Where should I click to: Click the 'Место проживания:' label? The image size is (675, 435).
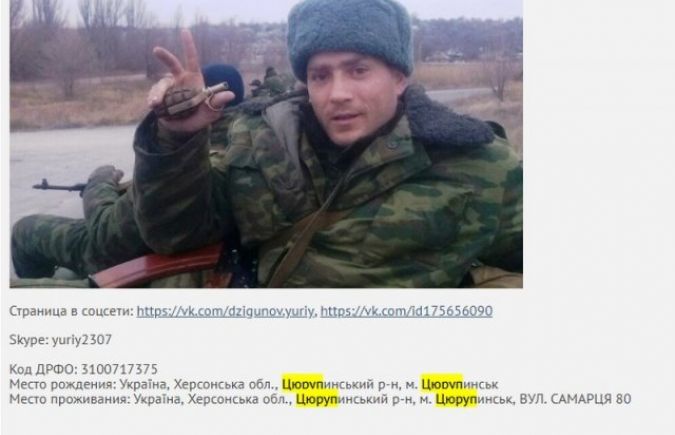tap(70, 399)
